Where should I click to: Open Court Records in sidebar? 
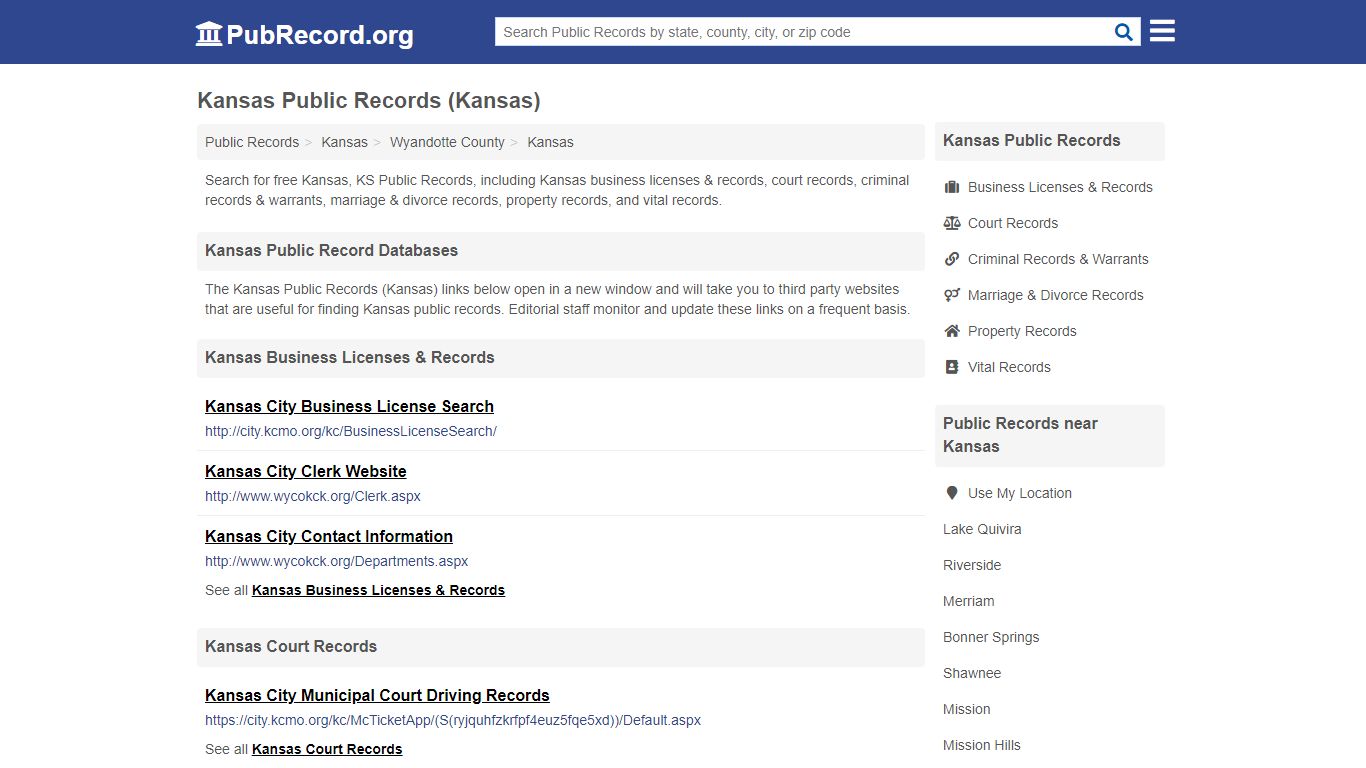tap(1013, 223)
